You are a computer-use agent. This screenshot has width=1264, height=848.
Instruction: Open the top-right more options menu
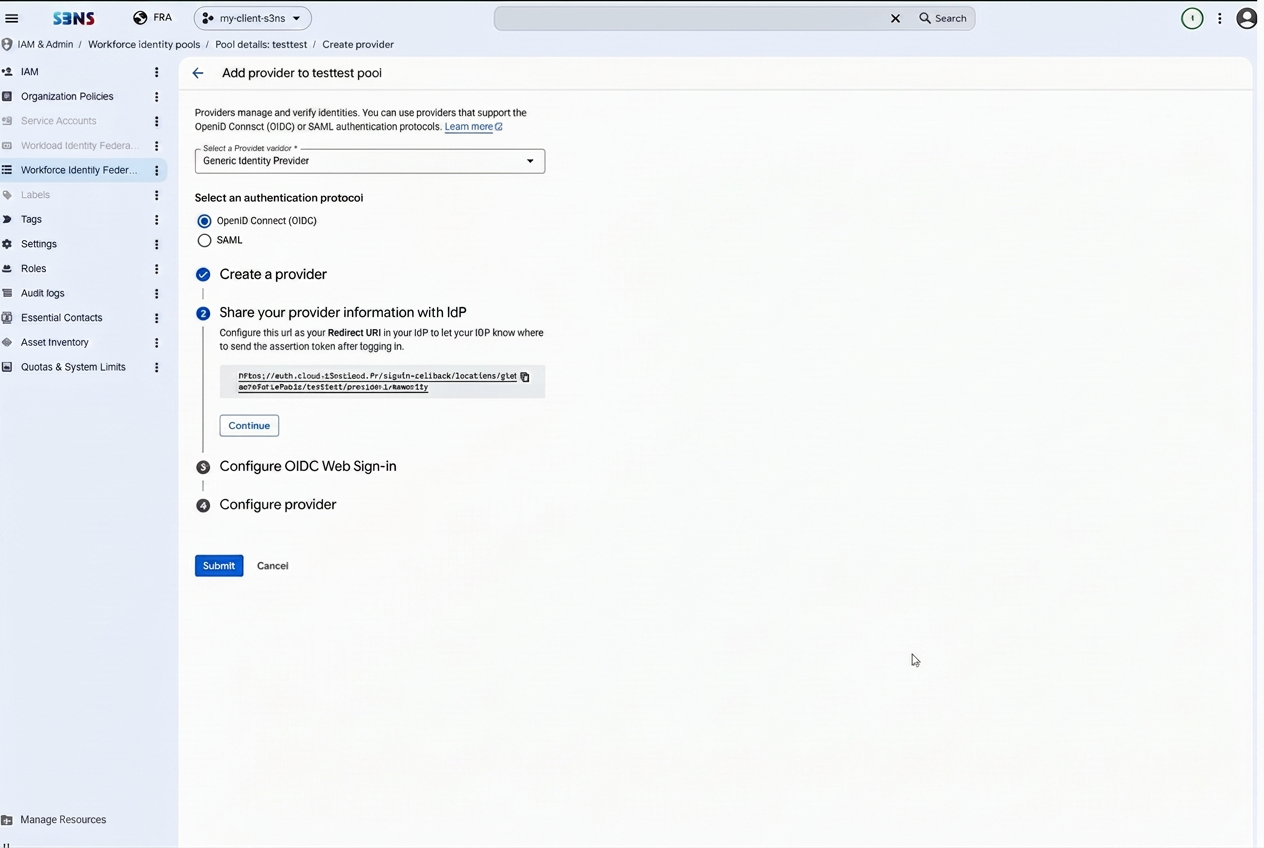1220,18
